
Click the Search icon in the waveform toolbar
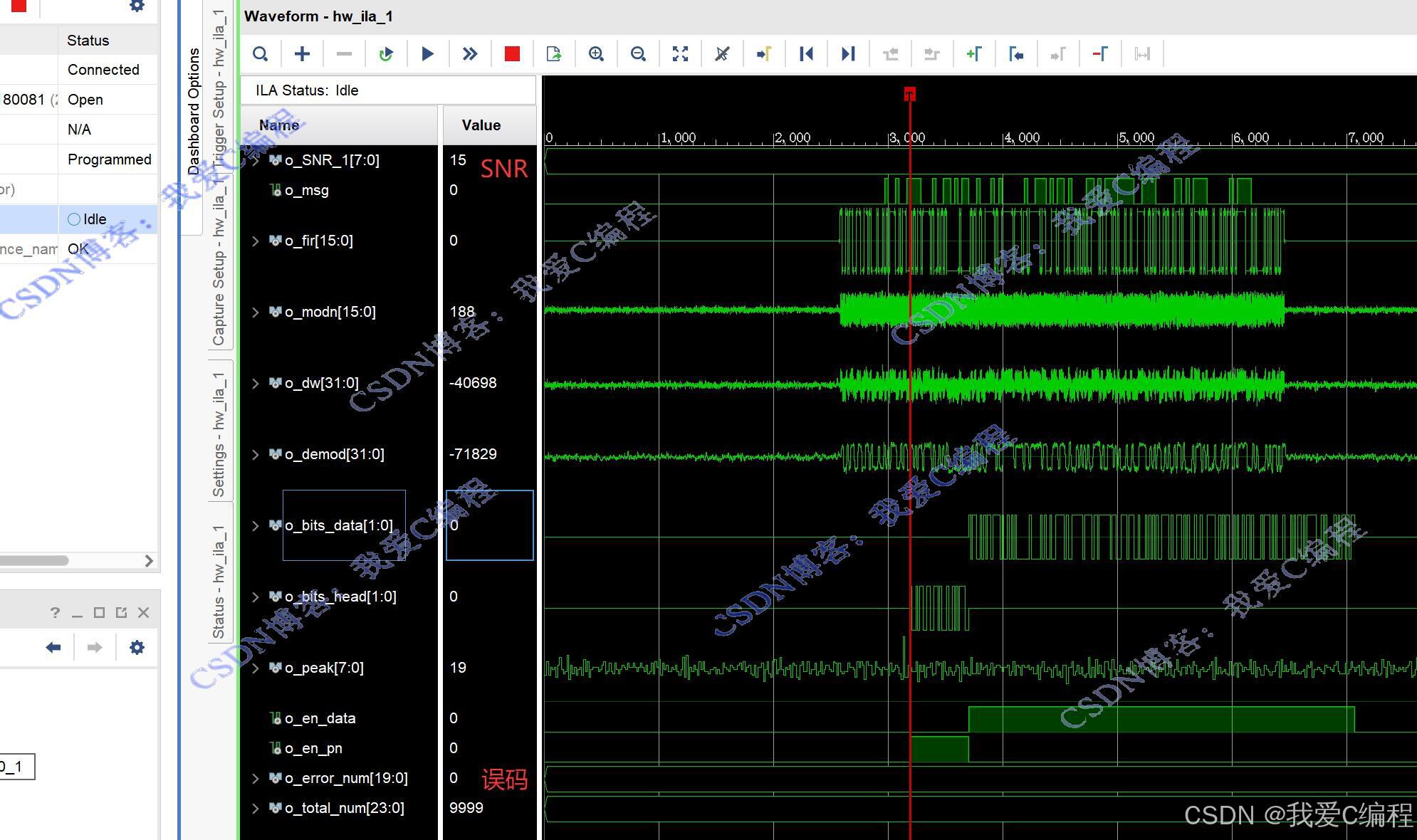pos(261,54)
